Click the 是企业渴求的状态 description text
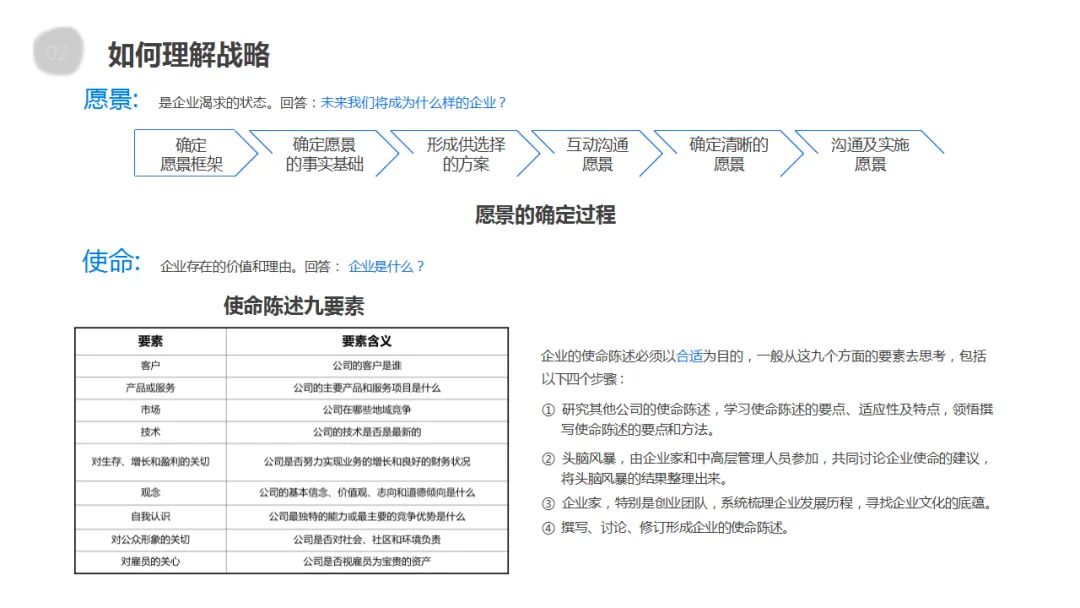Image resolution: width=1080 pixels, height=608 pixels. coord(213,103)
